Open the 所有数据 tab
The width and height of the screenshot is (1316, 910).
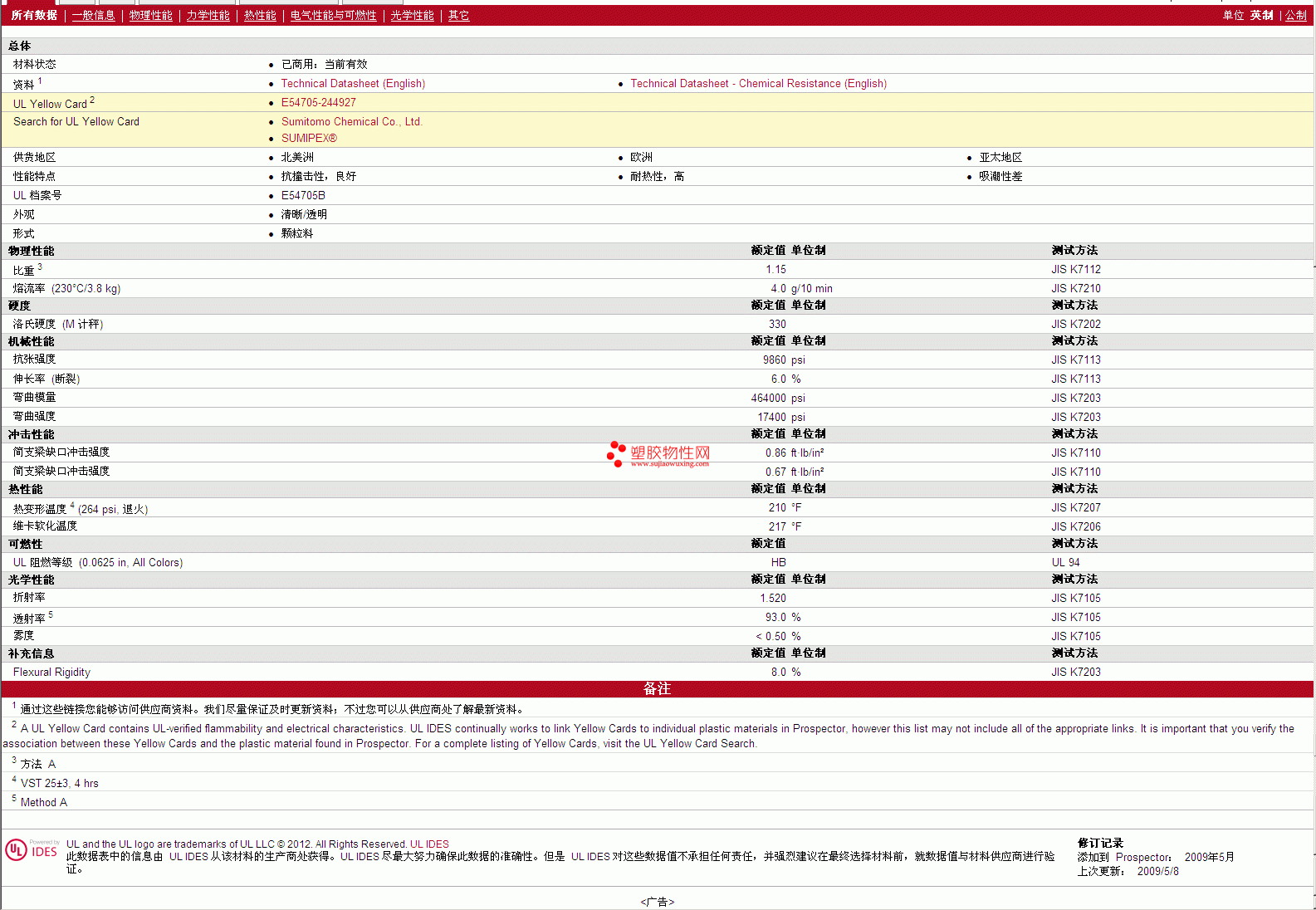click(x=34, y=16)
